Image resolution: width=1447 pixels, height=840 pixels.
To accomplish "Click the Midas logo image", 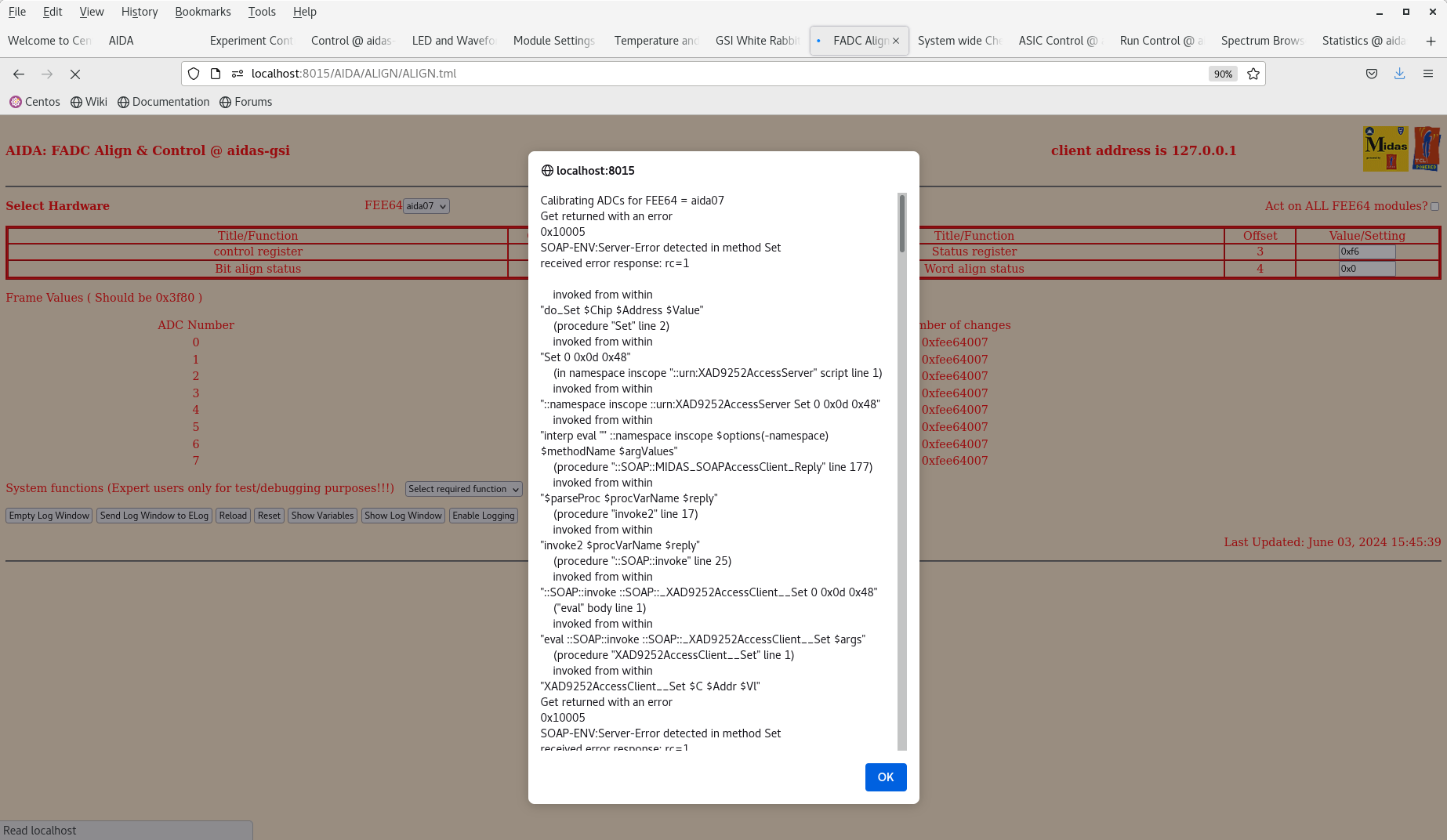I will pyautogui.click(x=1385, y=149).
